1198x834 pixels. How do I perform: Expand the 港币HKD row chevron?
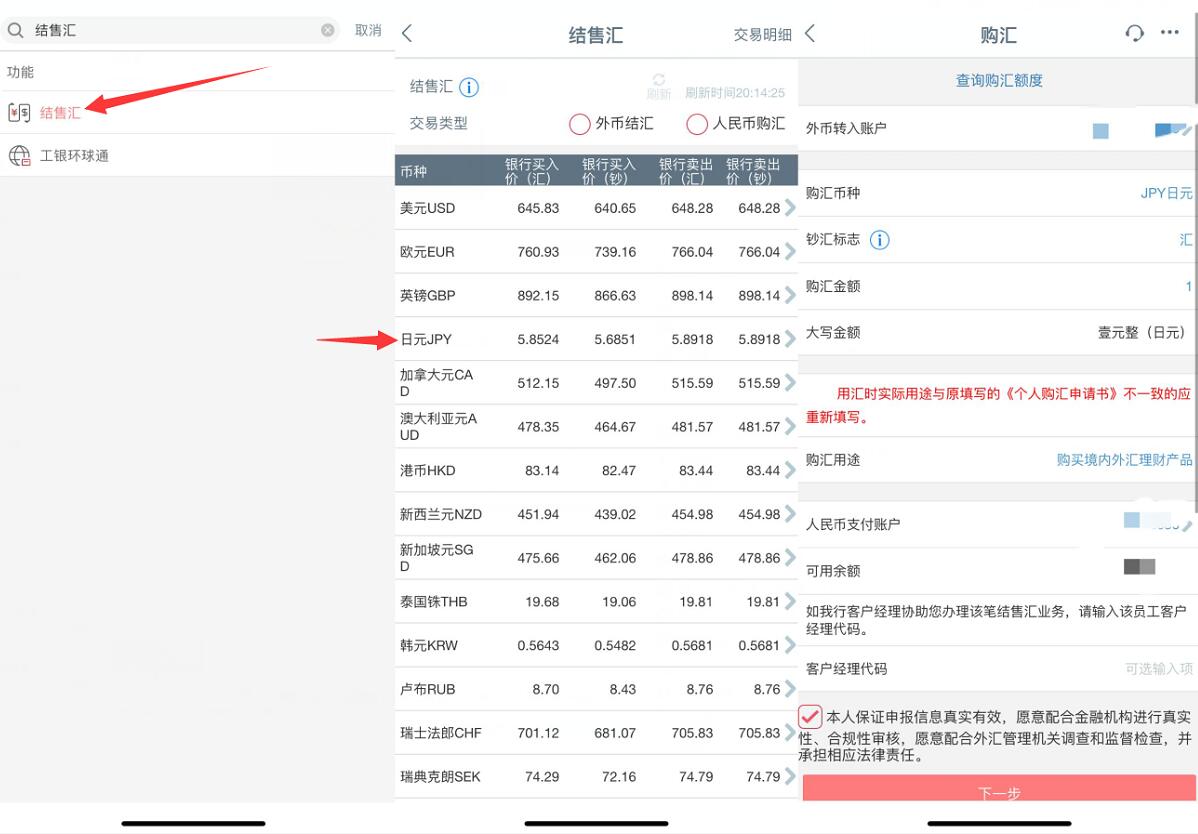click(789, 470)
